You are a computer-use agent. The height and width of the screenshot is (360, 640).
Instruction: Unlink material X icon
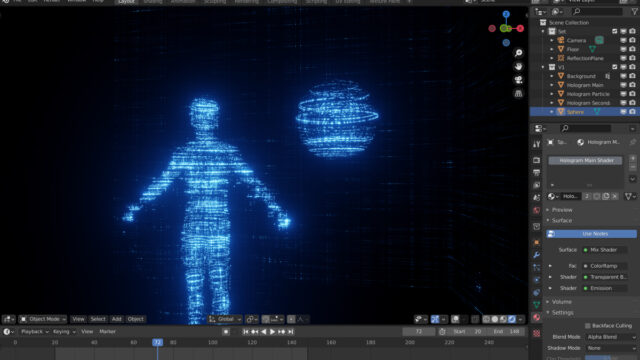pos(615,196)
